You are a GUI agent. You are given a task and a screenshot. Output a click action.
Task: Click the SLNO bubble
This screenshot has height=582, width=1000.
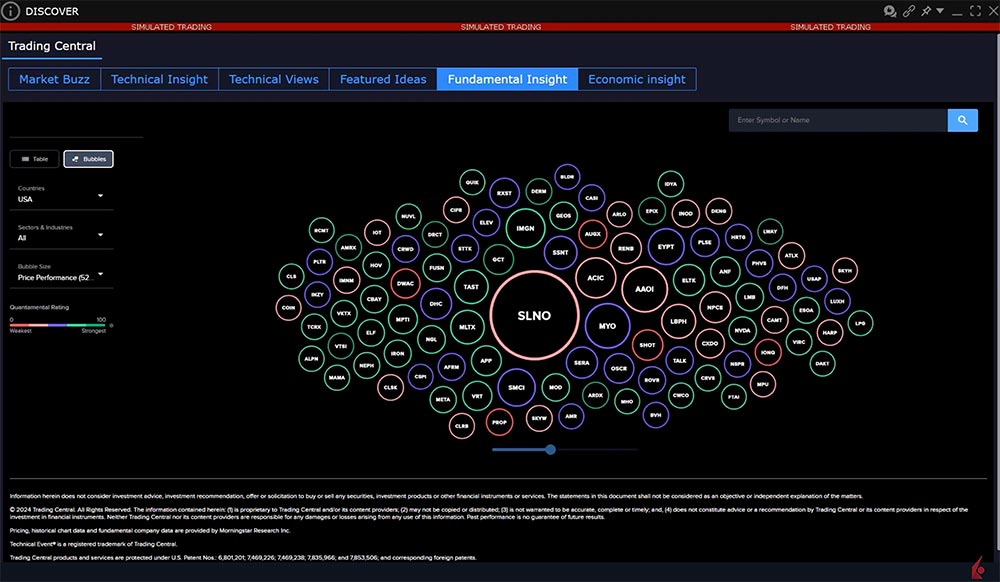pos(534,315)
